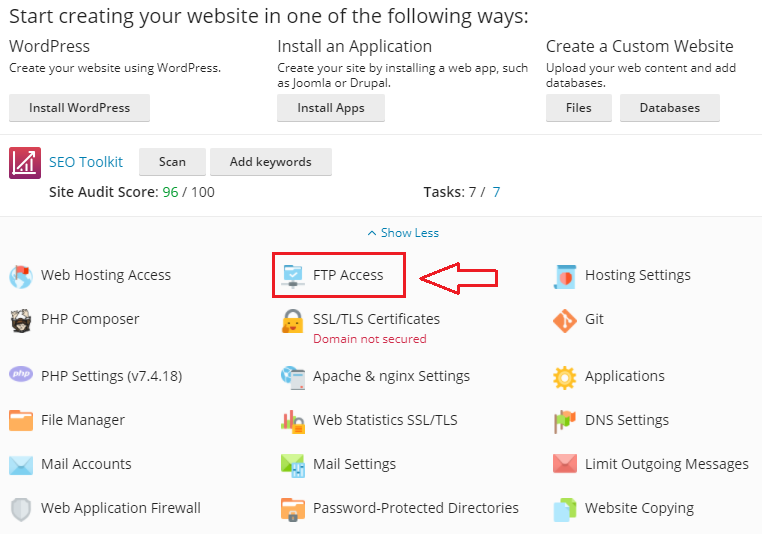The width and height of the screenshot is (762, 534).
Task: Collapse the list with Show Less
Action: pos(403,233)
